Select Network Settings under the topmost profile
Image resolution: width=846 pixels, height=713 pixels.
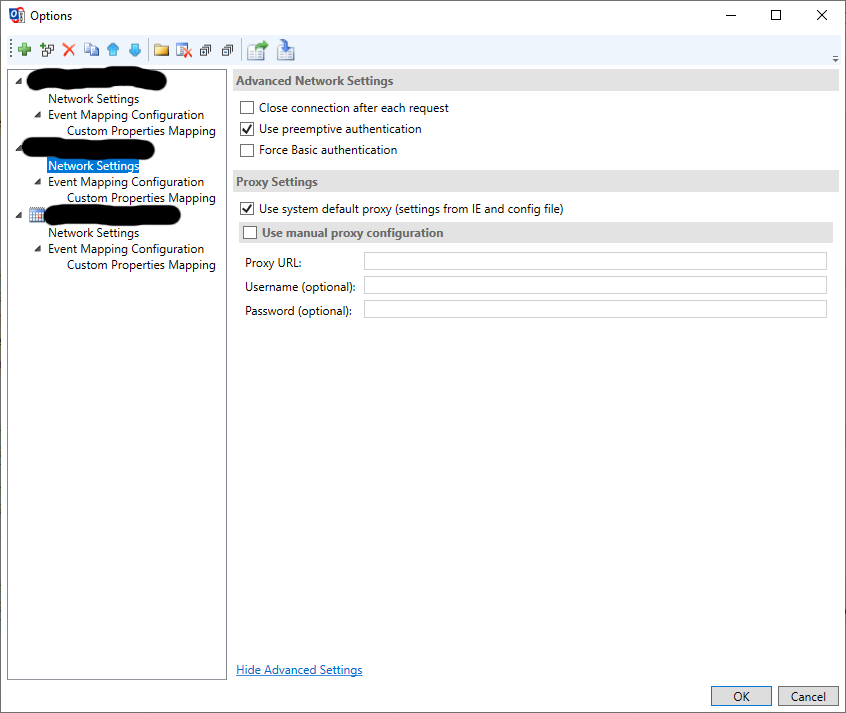click(x=93, y=99)
